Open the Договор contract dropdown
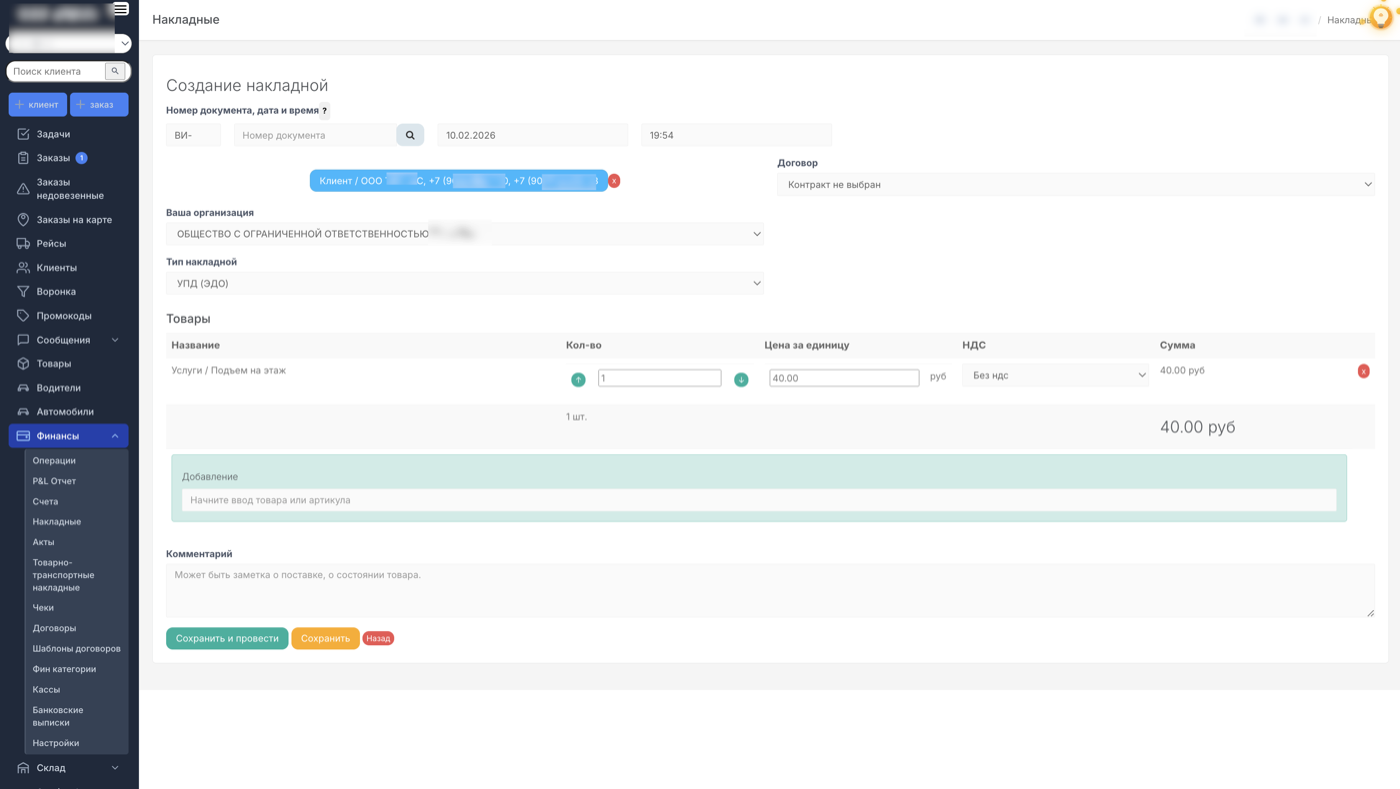 (x=1075, y=185)
